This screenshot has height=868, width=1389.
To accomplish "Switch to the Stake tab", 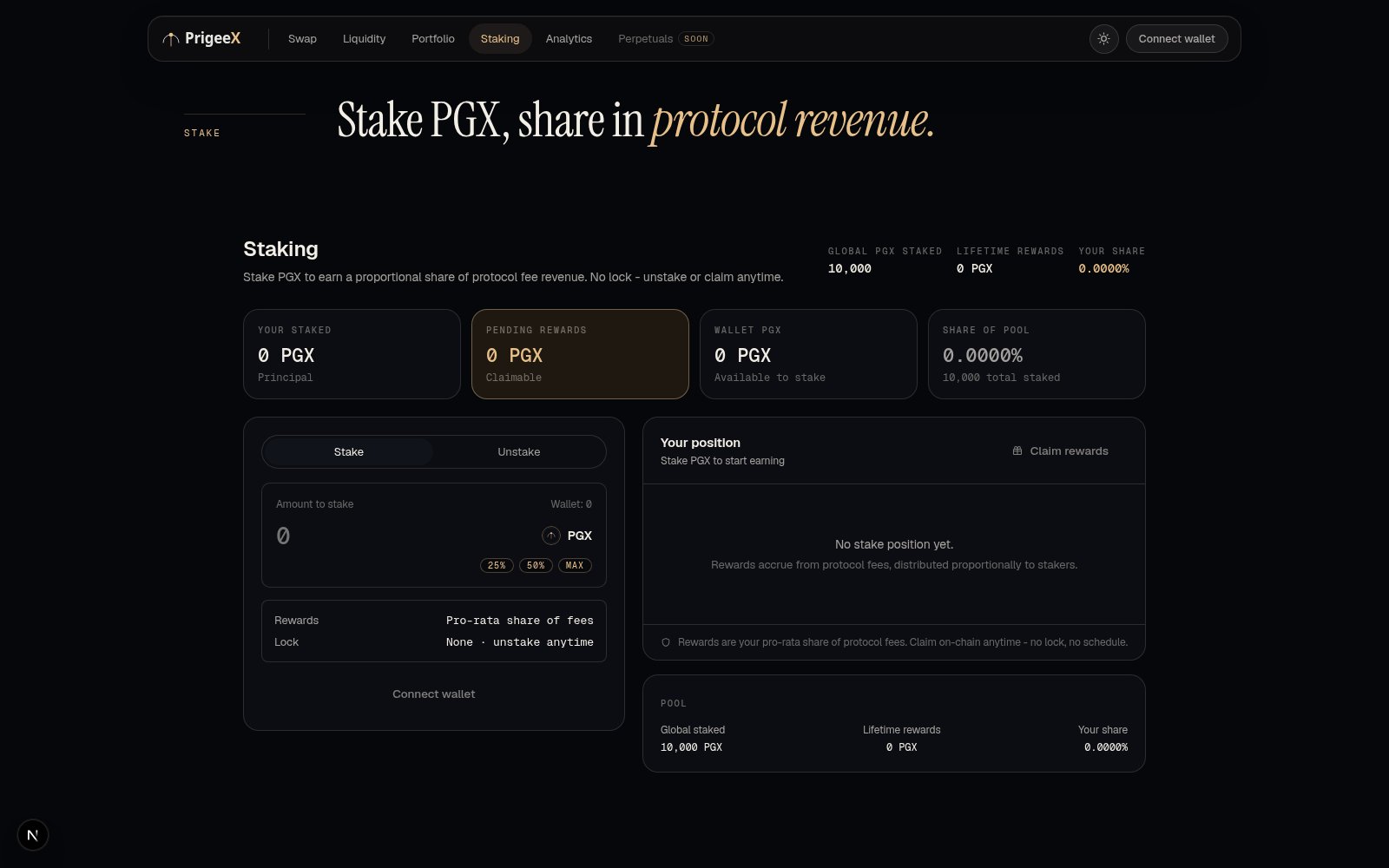I will 348,452.
